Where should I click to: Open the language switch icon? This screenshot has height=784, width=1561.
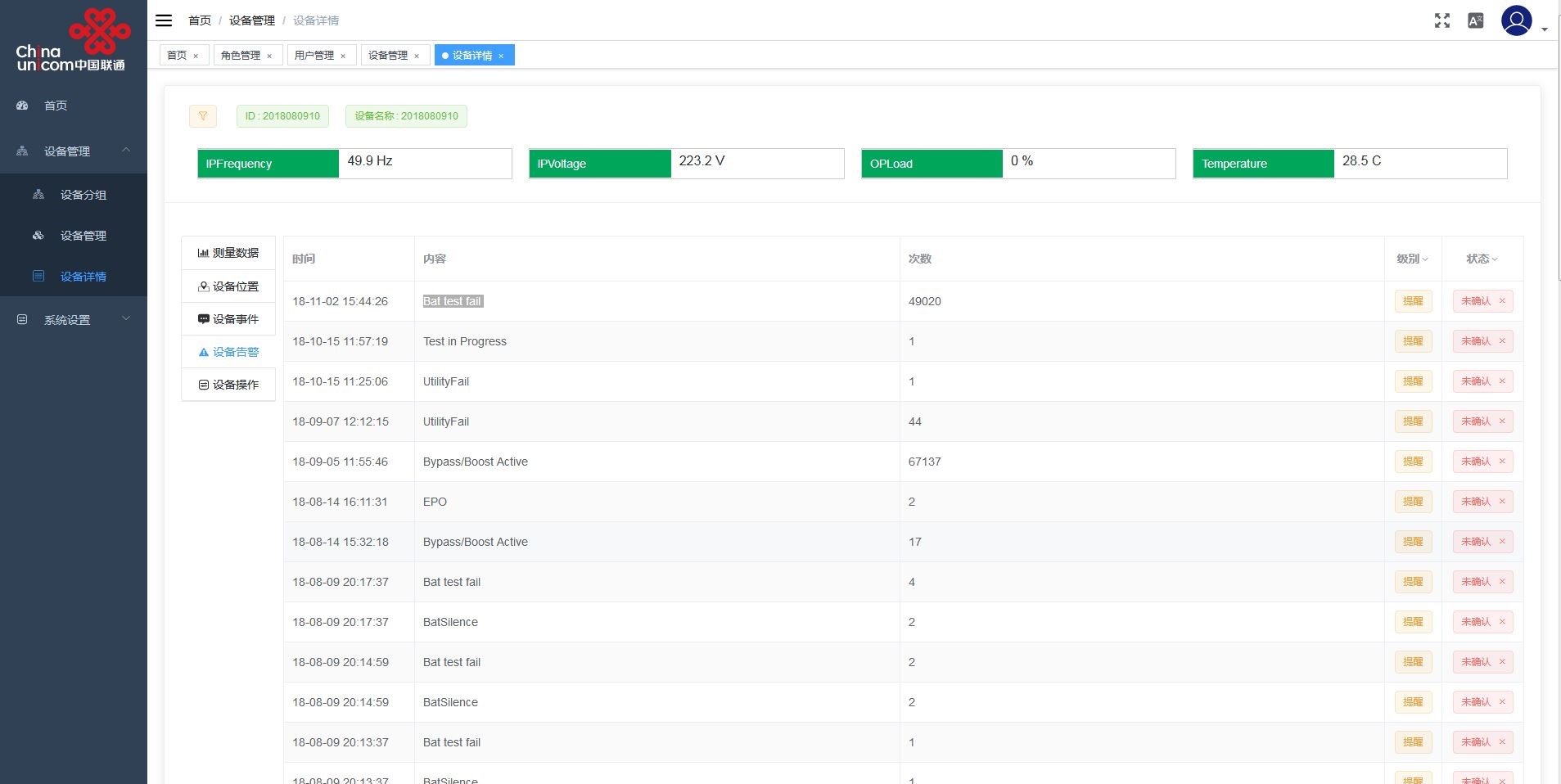coord(1475,20)
